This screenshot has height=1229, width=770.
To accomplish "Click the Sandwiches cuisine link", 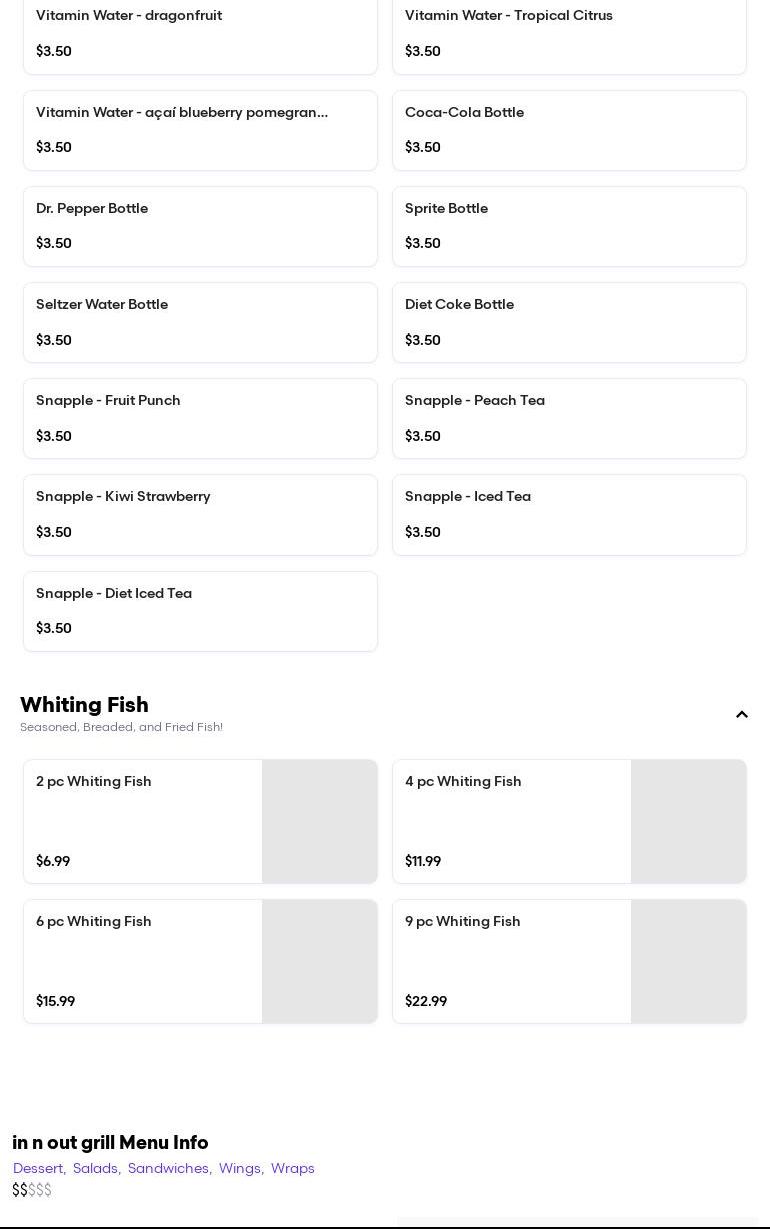I will coord(168,1168).
